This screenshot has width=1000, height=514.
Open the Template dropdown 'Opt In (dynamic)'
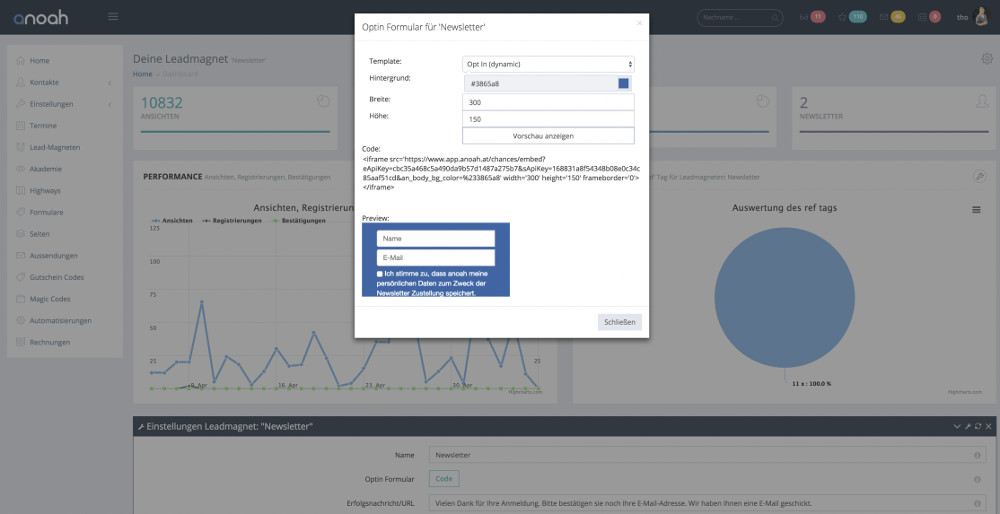pos(548,64)
